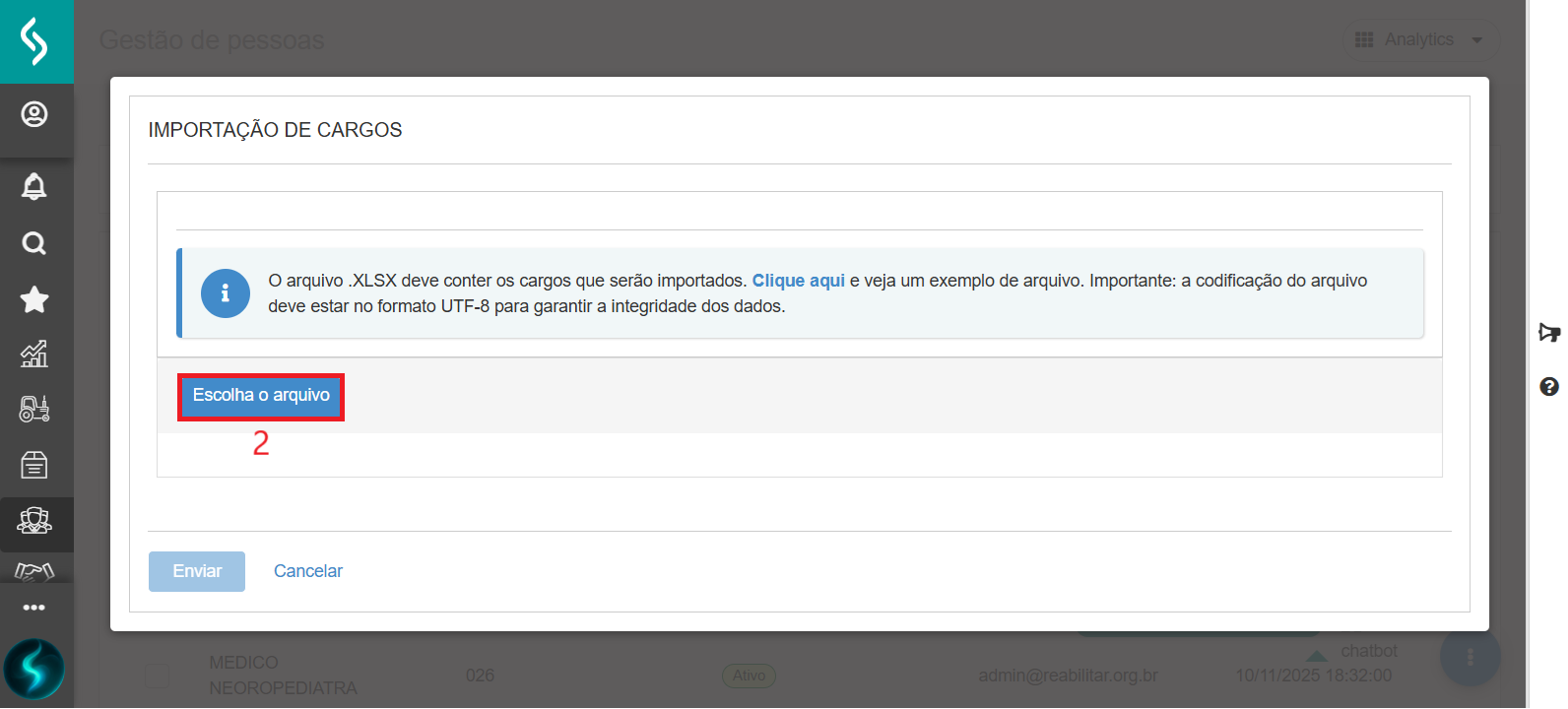Open favorites star icon
Image resolution: width=1568 pixels, height=709 pixels.
pyautogui.click(x=34, y=299)
